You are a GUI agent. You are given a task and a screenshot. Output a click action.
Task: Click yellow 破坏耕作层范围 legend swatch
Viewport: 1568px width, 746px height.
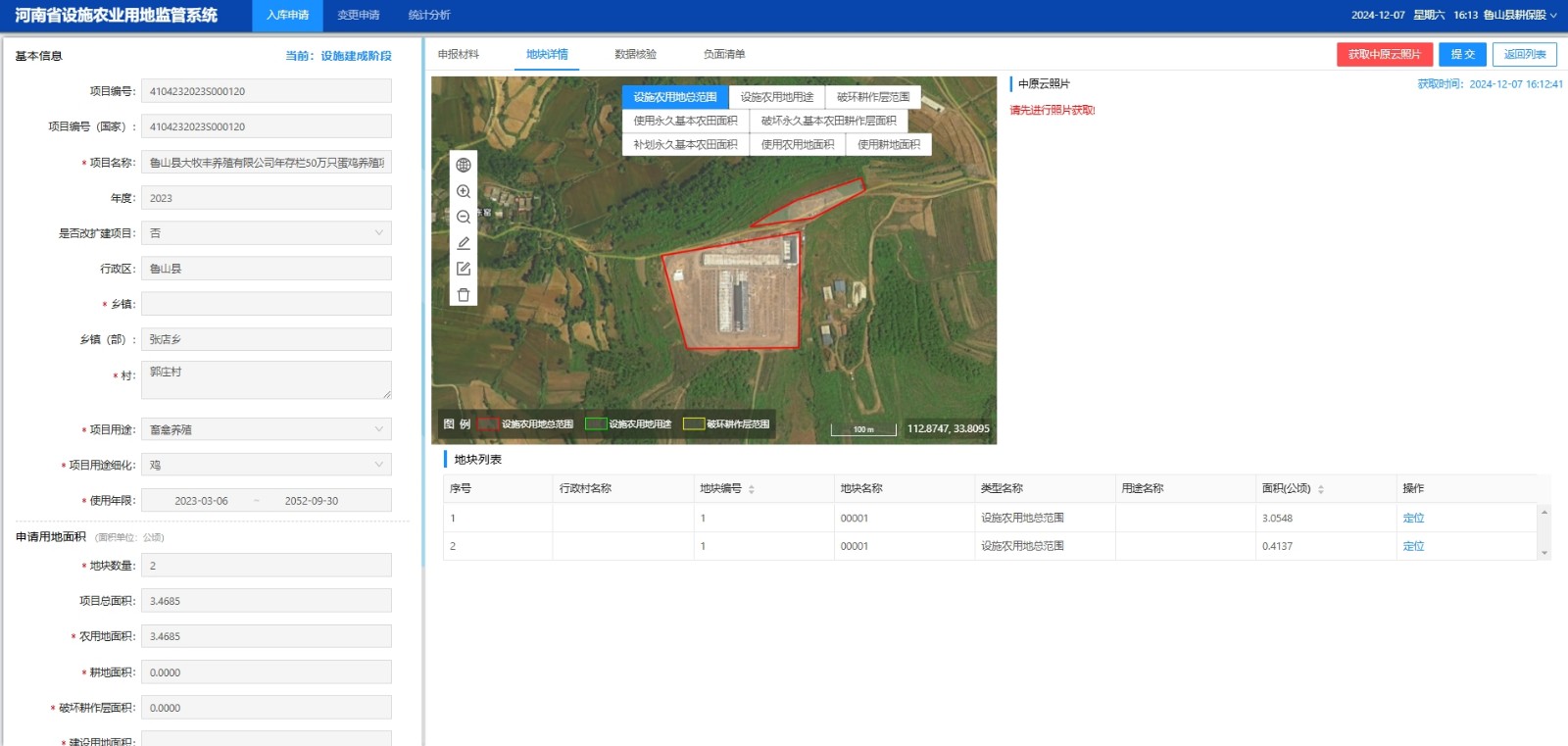point(694,424)
